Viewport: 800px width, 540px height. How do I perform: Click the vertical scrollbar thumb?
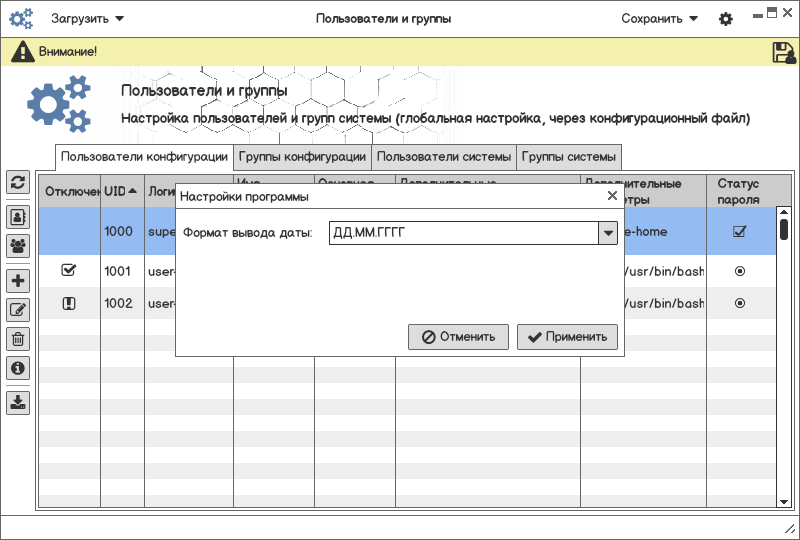(784, 229)
